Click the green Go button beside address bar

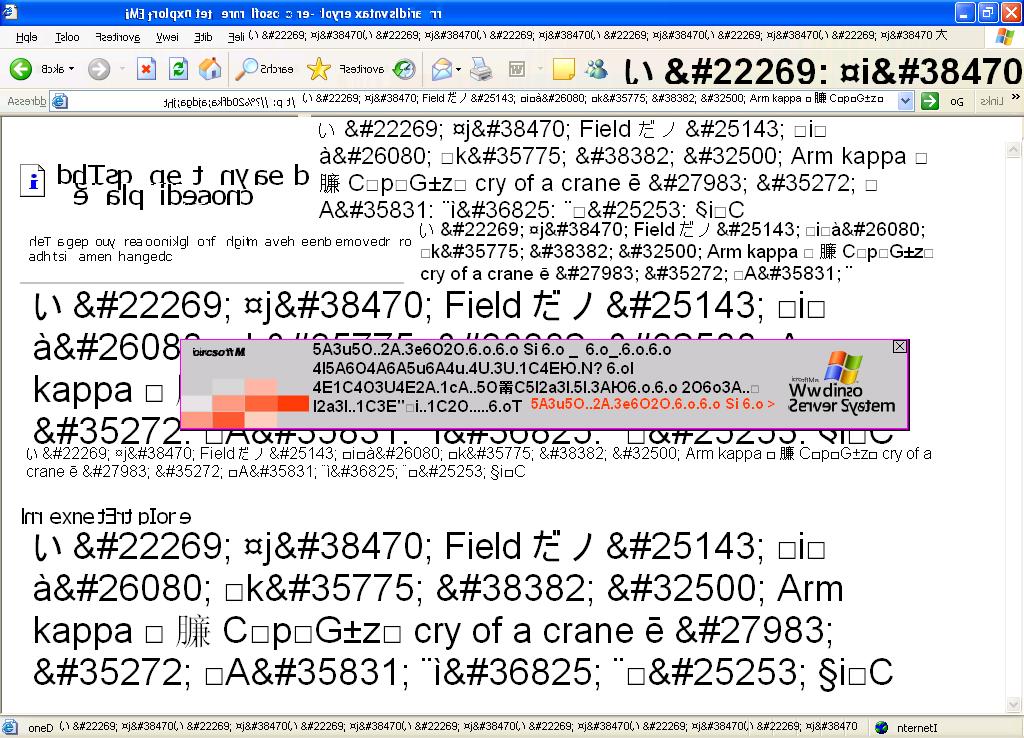(930, 101)
